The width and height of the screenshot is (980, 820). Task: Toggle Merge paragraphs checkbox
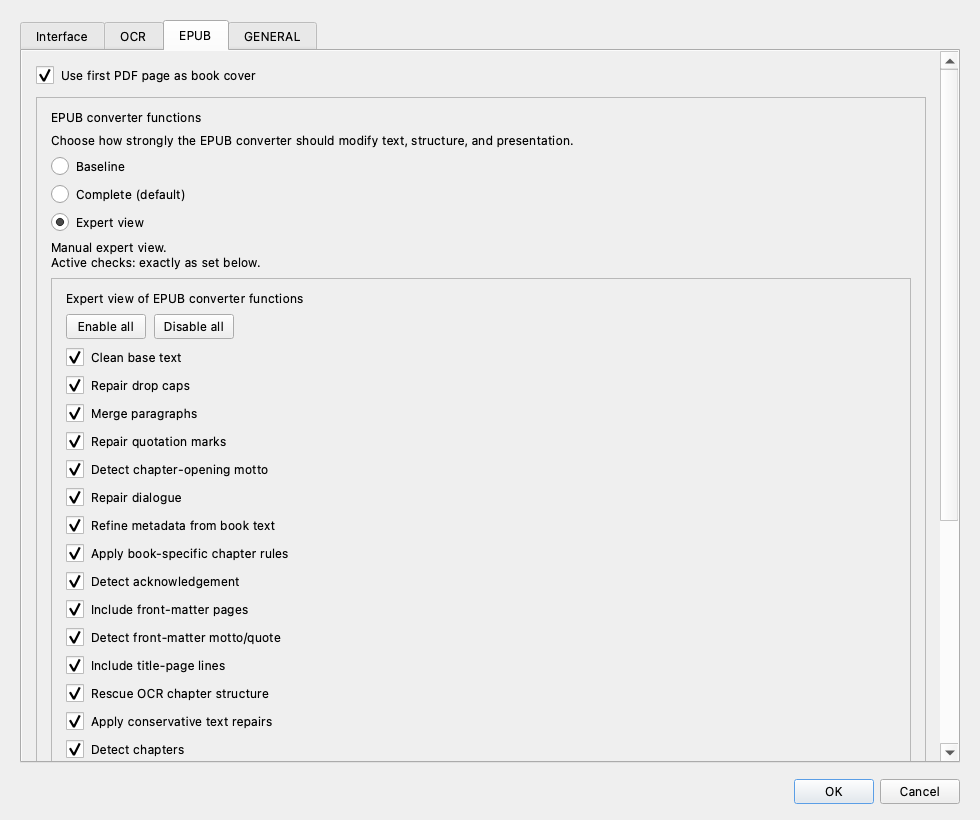coord(75,414)
